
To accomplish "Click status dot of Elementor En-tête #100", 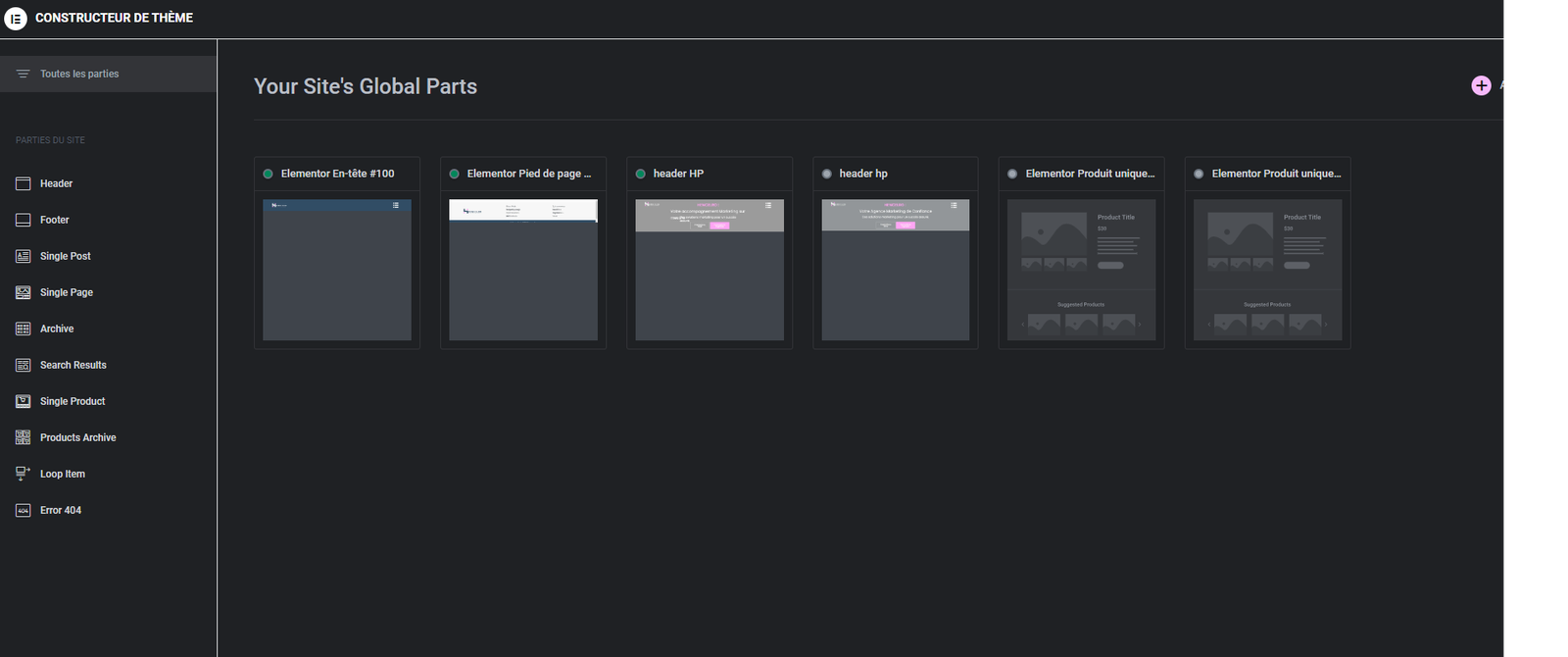I will pos(268,174).
